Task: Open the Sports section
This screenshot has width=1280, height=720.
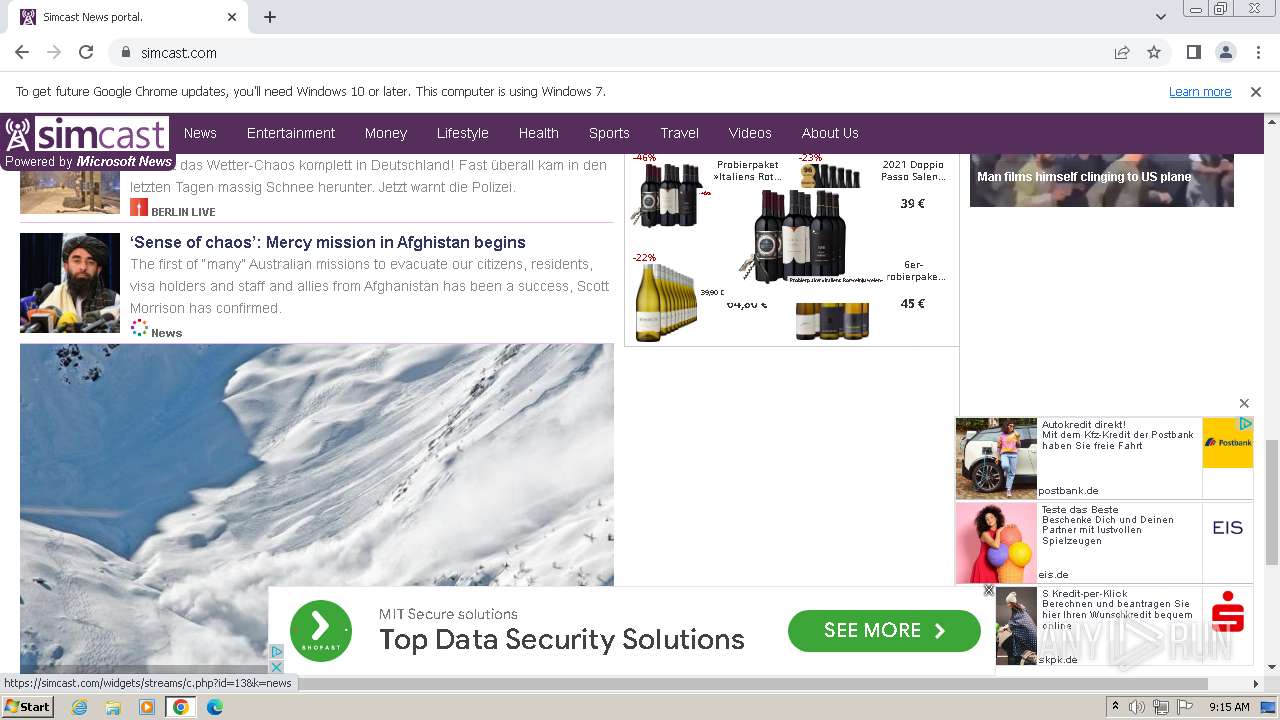Action: 609,133
